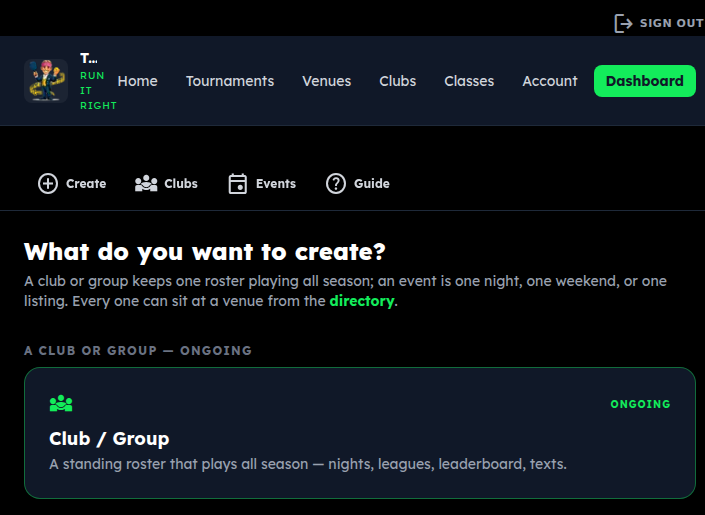The width and height of the screenshot is (705, 515).
Task: Switch to the Clubs dashboard tab label
Action: tap(181, 184)
